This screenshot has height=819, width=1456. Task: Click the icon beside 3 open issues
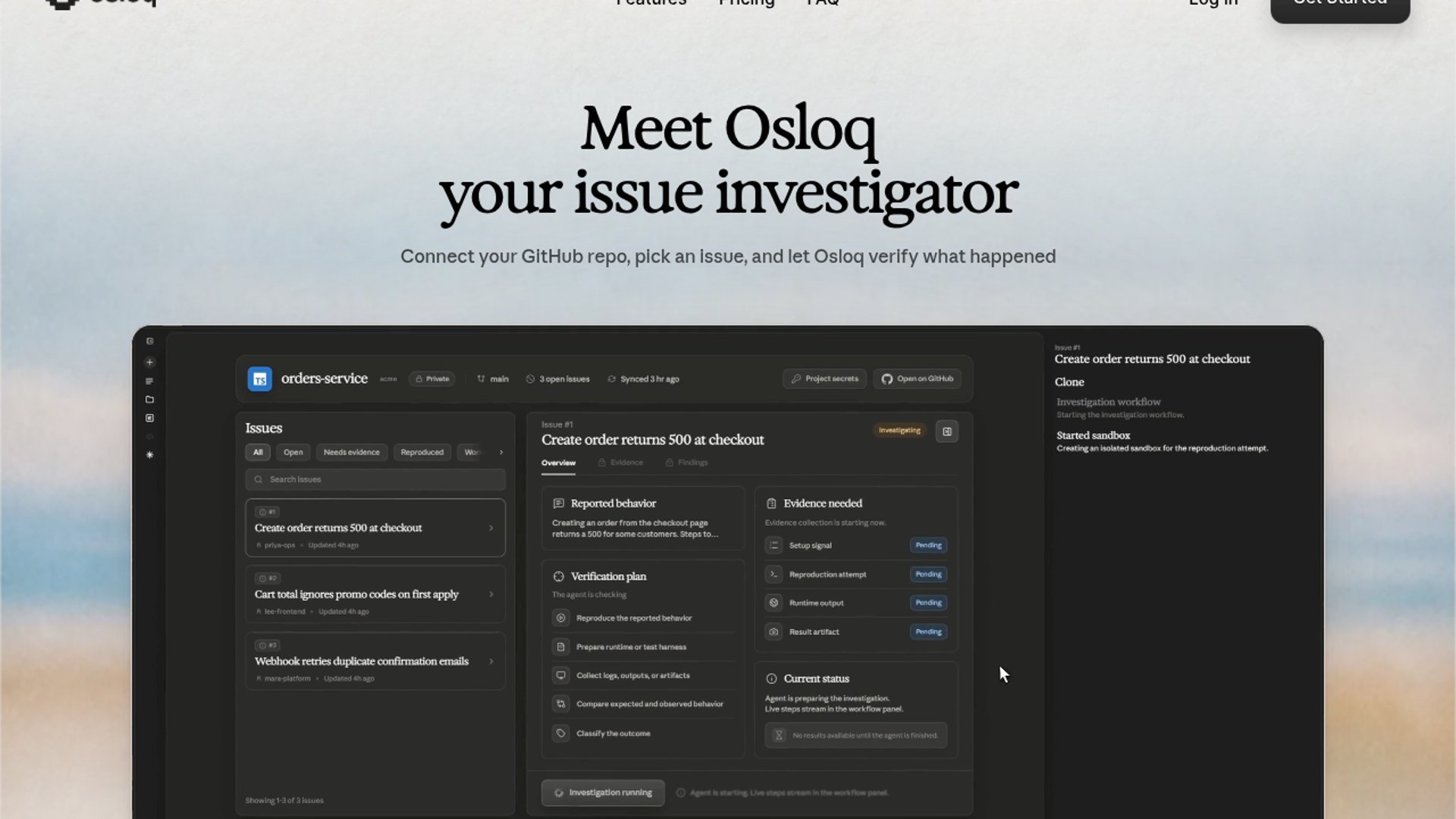[530, 378]
